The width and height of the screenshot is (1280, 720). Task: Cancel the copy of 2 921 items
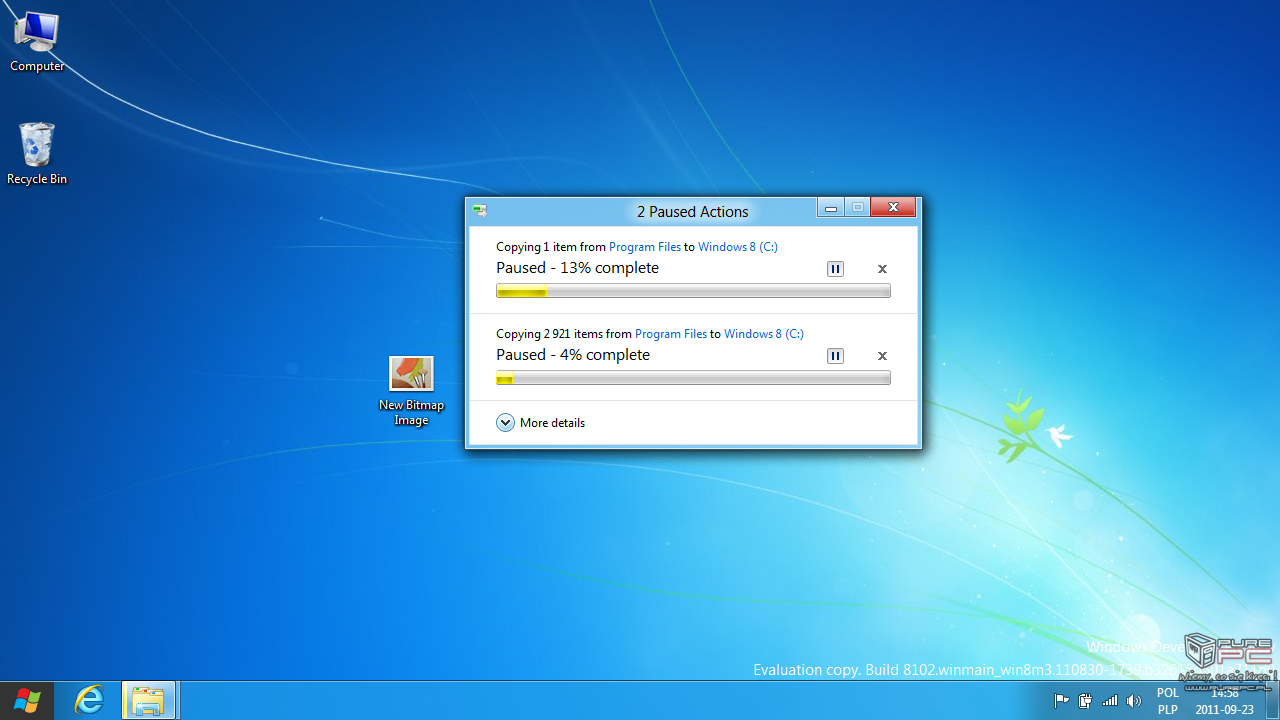pyautogui.click(x=882, y=356)
